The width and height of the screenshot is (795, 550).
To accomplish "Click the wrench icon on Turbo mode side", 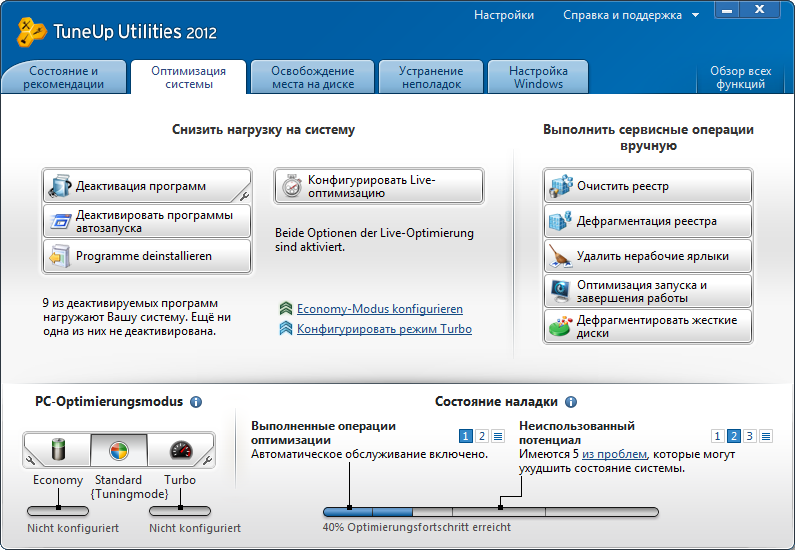I will pos(207,460).
